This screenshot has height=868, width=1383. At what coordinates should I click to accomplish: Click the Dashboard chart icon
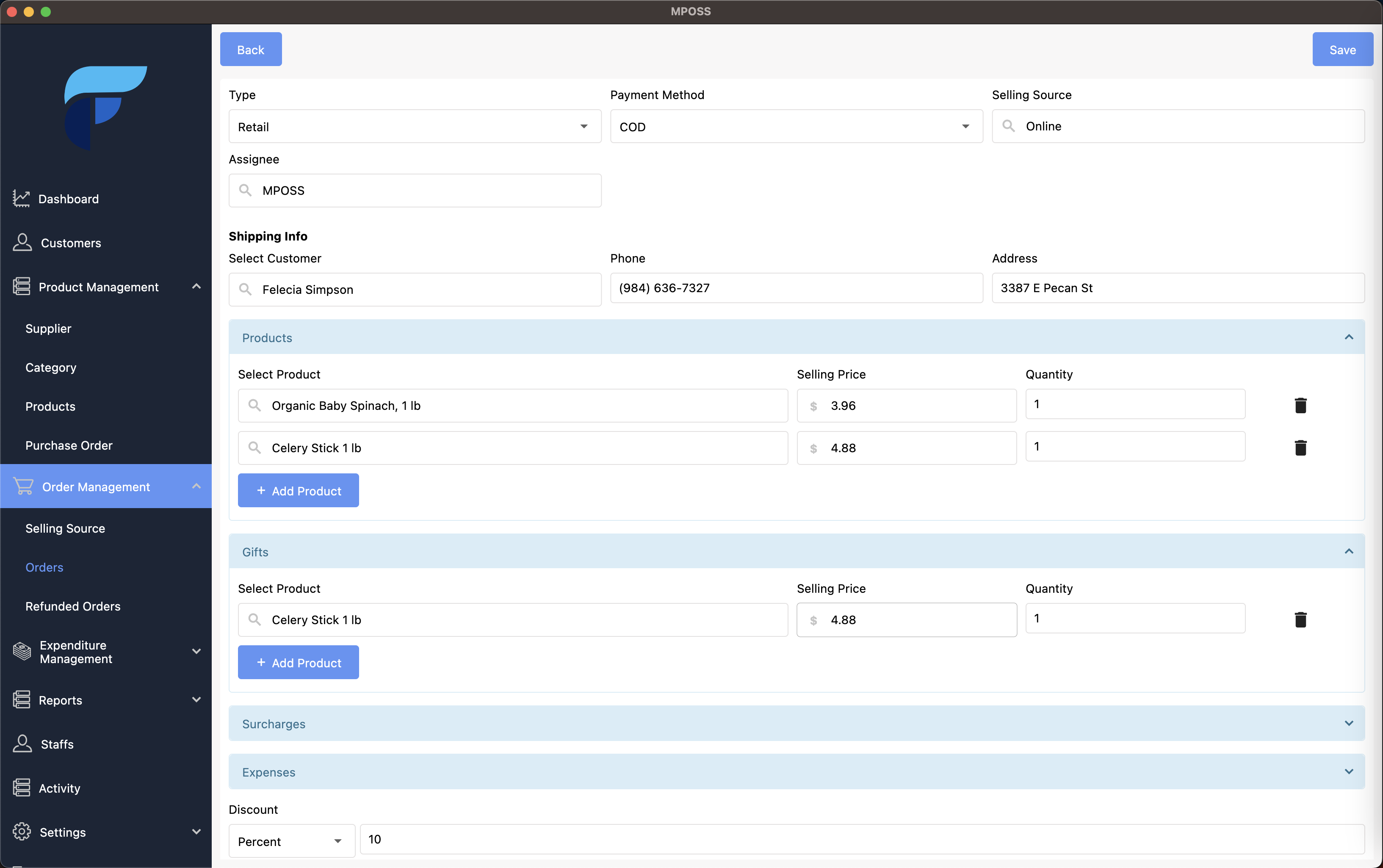click(21, 199)
